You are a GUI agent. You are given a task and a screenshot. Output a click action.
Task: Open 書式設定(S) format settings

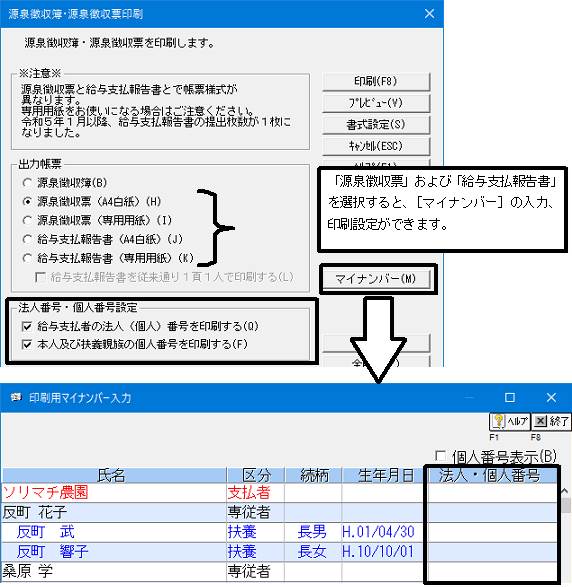click(376, 124)
